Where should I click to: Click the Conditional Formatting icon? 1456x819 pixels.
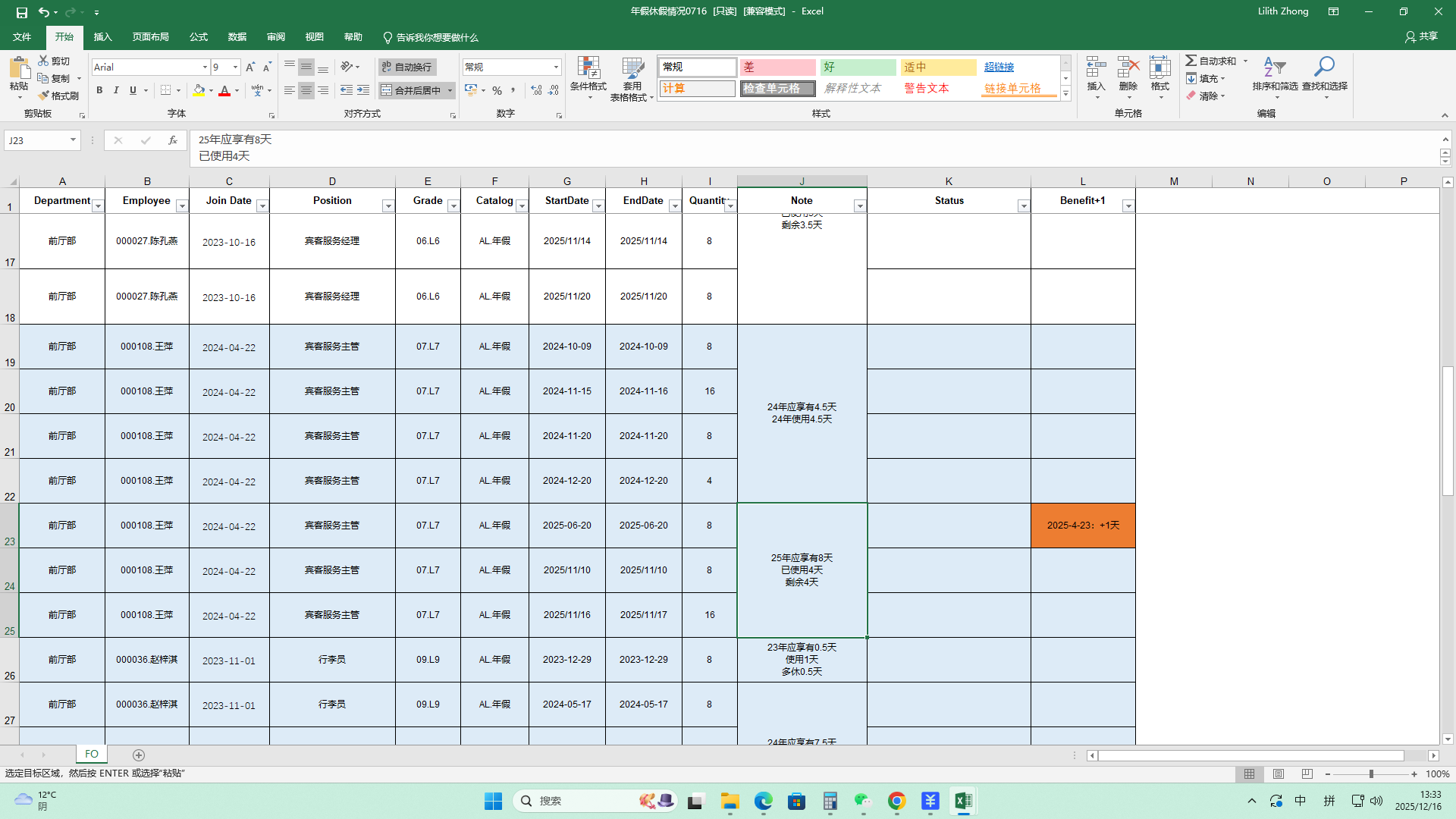tap(588, 69)
